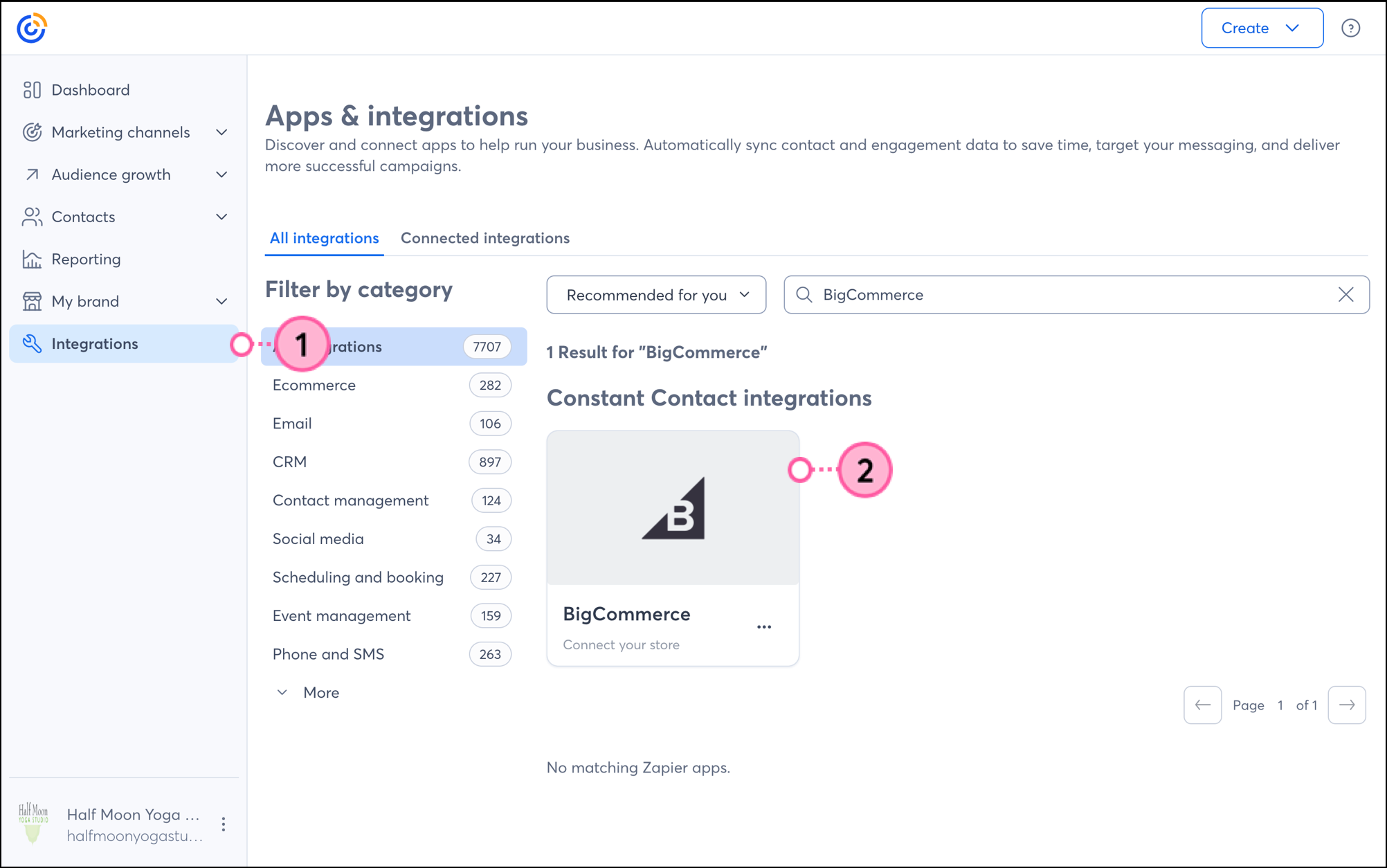Screen dimensions: 1387x868
Task: Click the Half Moon Yoga studio logo
Action: coord(33,823)
